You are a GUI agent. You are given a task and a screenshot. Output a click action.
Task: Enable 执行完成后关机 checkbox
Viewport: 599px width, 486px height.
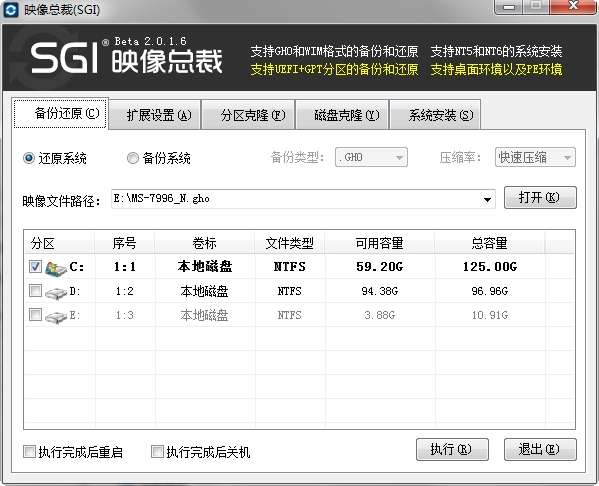coord(157,451)
